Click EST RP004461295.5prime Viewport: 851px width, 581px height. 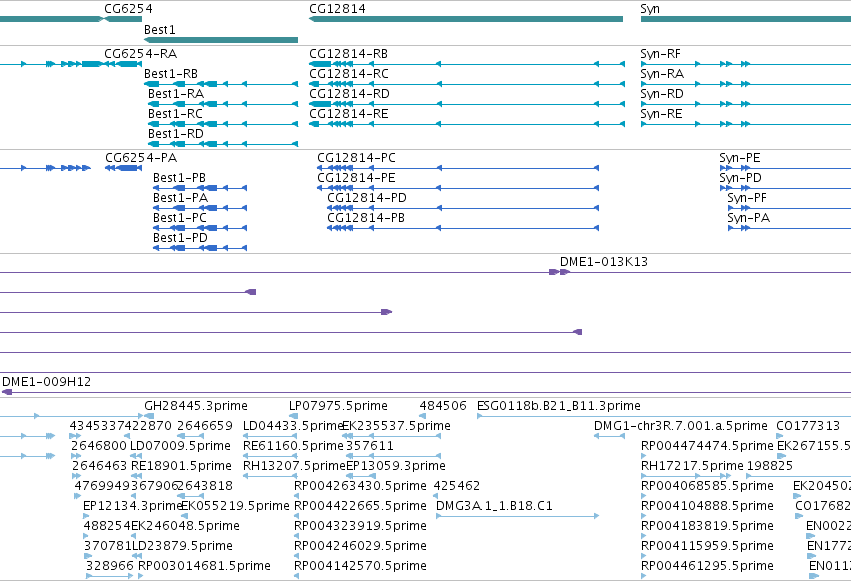pyautogui.click(x=707, y=566)
